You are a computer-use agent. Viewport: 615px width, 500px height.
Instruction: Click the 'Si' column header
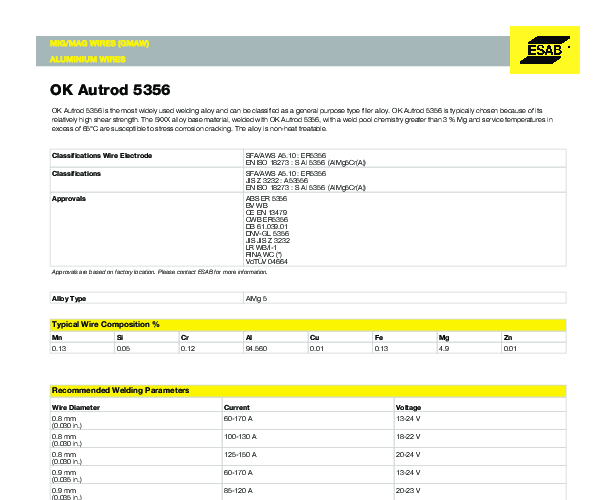click(120, 338)
